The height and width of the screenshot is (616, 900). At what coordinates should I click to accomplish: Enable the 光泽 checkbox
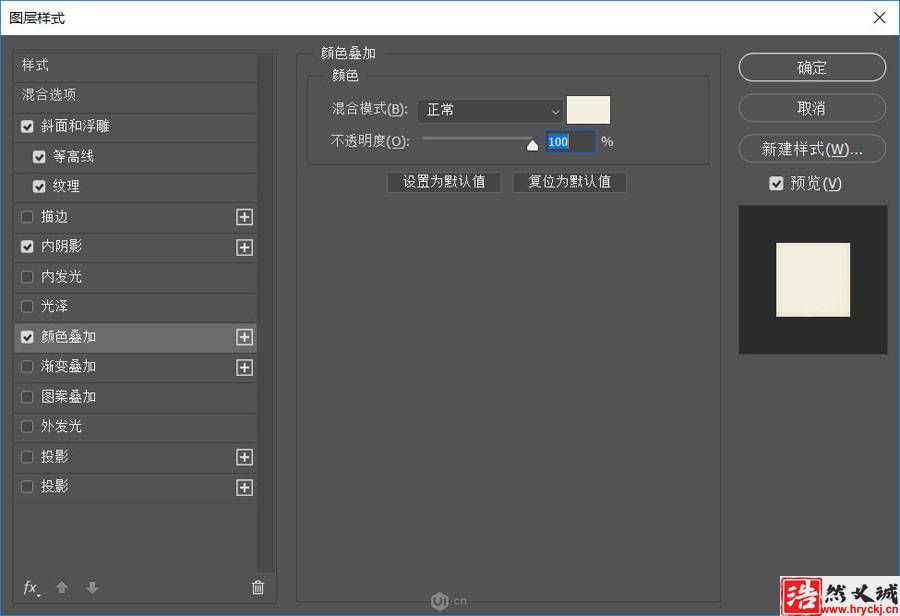tap(27, 307)
